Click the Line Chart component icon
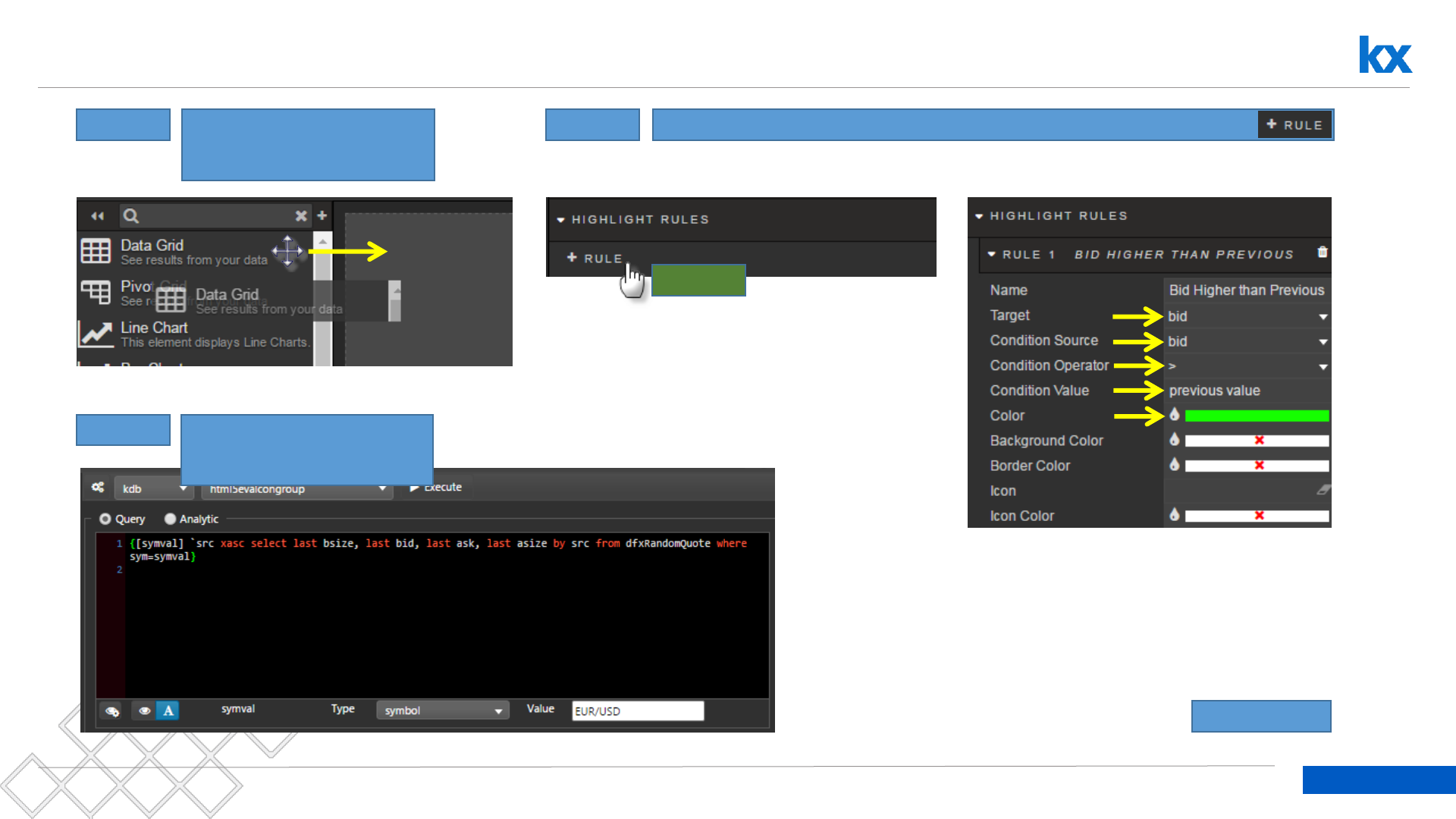The image size is (1456, 819). click(x=96, y=333)
